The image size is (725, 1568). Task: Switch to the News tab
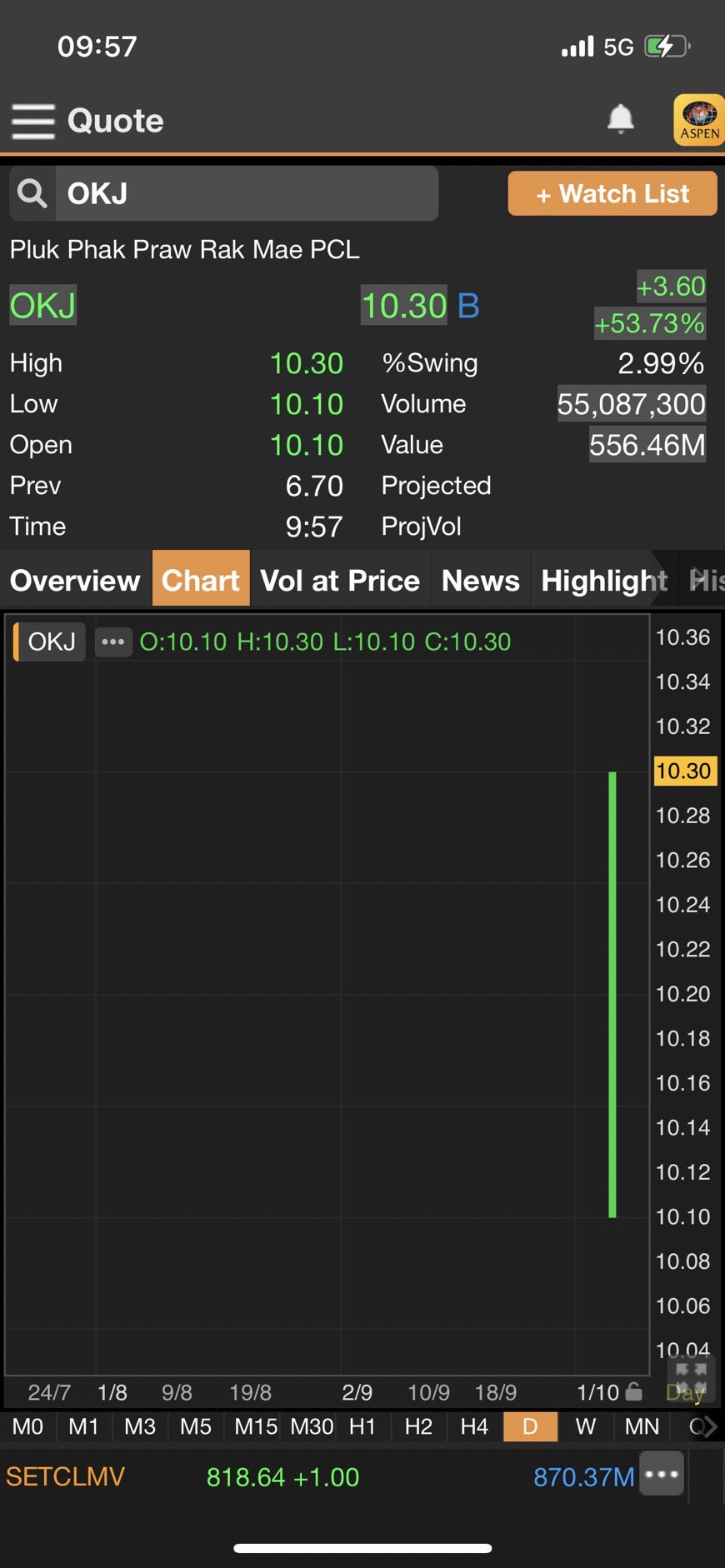pos(481,580)
